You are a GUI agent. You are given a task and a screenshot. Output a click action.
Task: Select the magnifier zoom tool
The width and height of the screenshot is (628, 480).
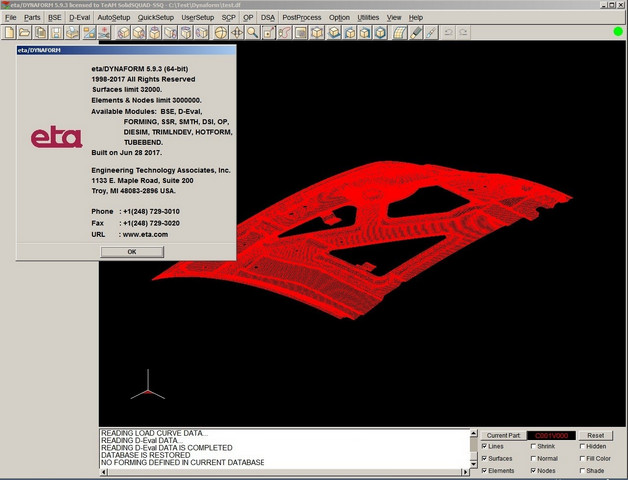(254, 33)
